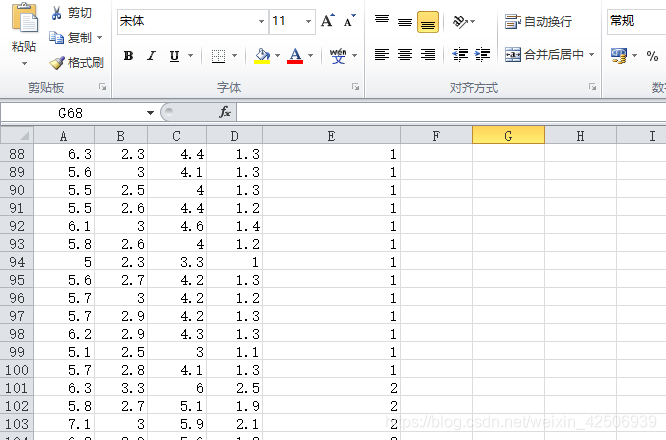The height and width of the screenshot is (440, 666).
Task: Apply red font color A
Action: click(295, 56)
